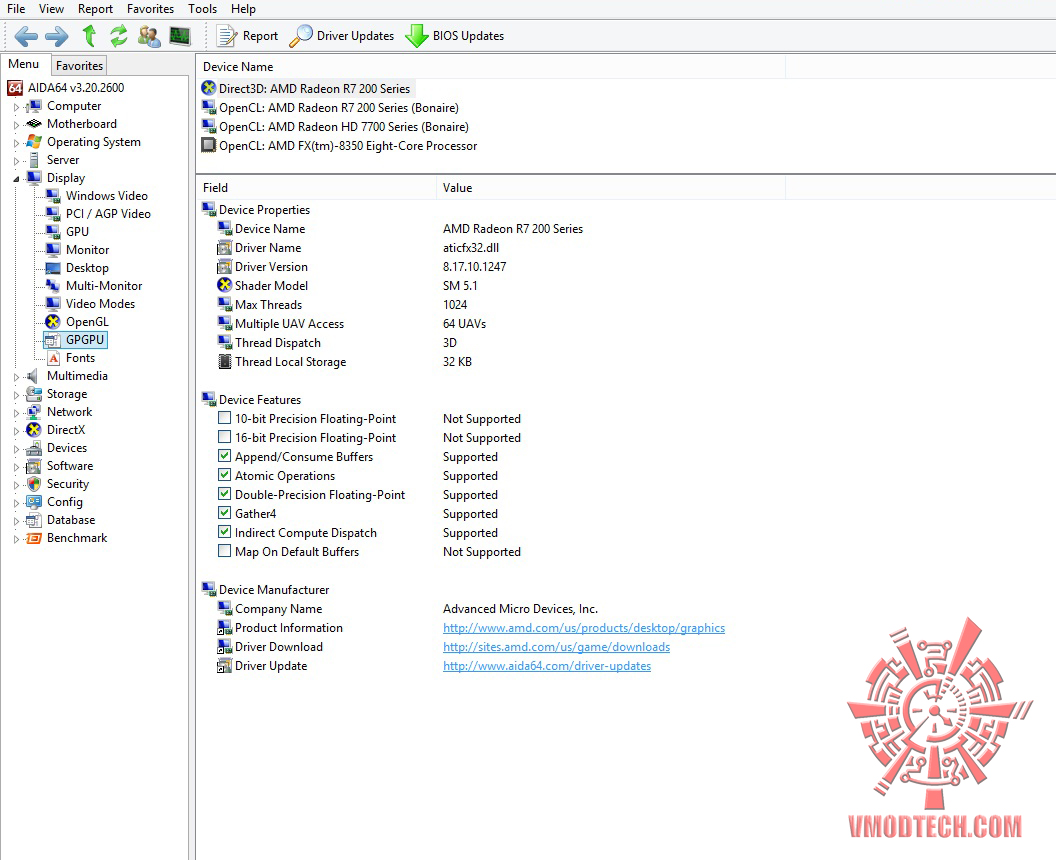Open the Report toolbar button
The height and width of the screenshot is (860, 1056).
[246, 36]
